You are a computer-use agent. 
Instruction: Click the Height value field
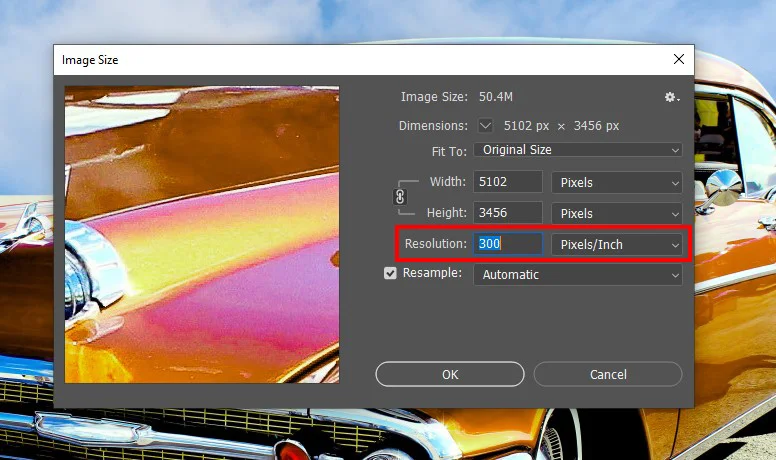(507, 213)
